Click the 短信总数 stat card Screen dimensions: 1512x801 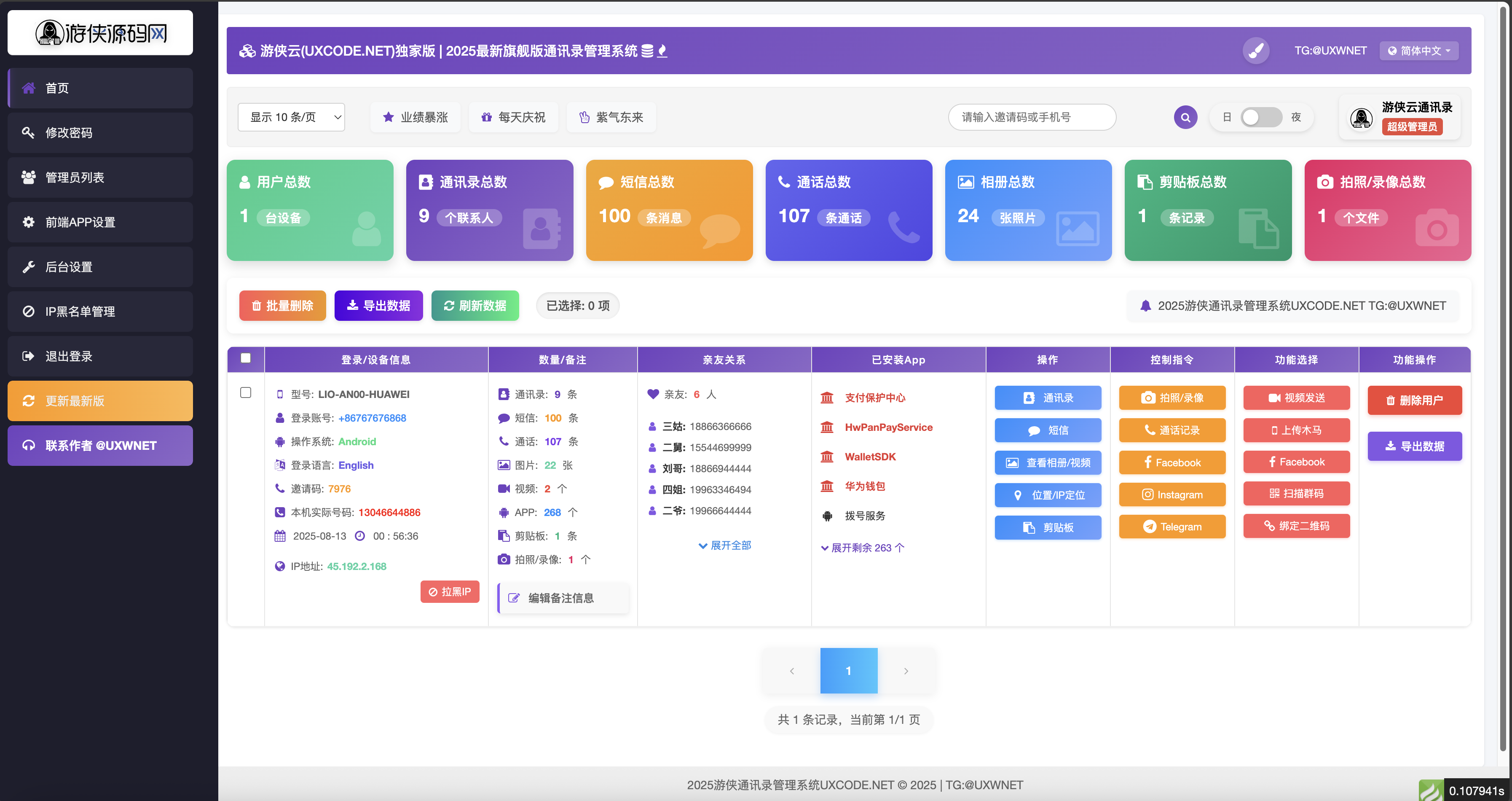click(669, 210)
